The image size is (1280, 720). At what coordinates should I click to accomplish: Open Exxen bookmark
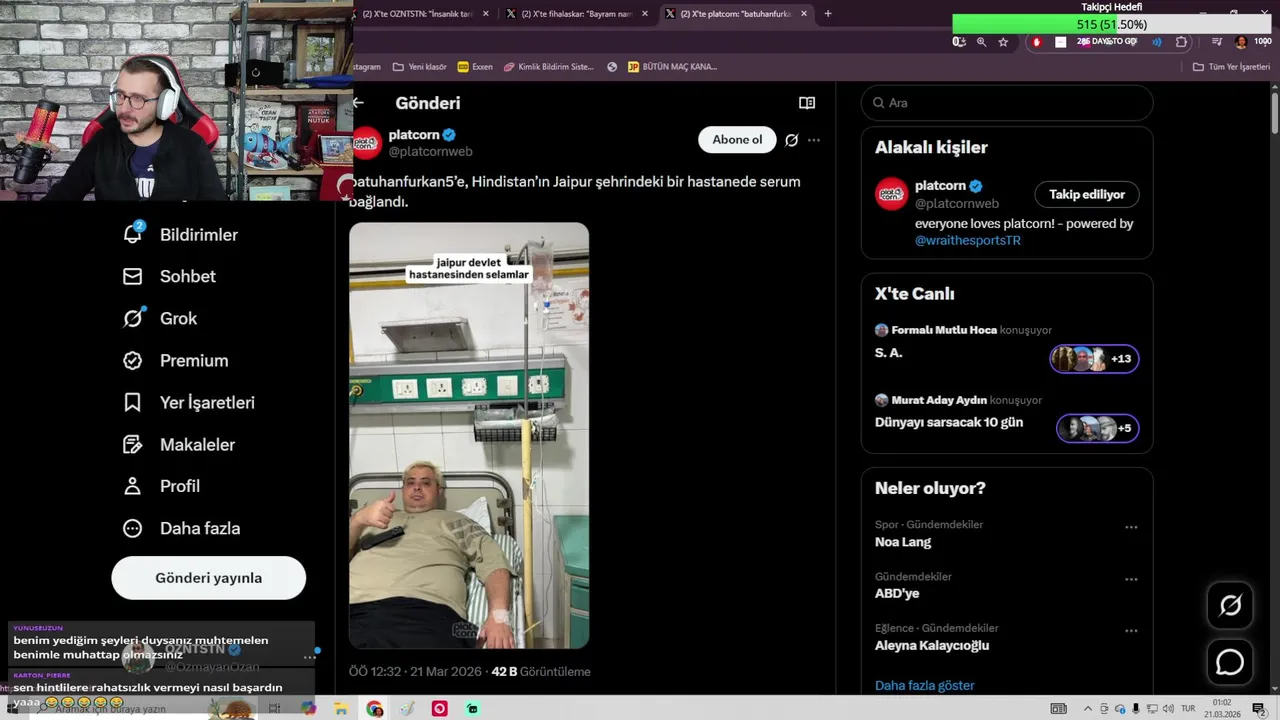(475, 67)
